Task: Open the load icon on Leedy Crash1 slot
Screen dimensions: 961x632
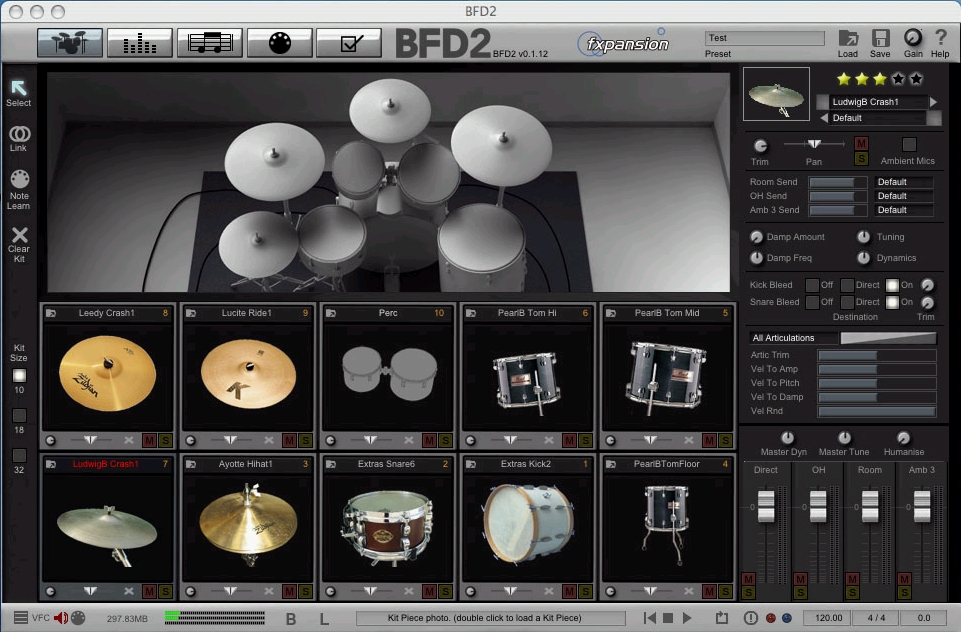Action: 51,313
